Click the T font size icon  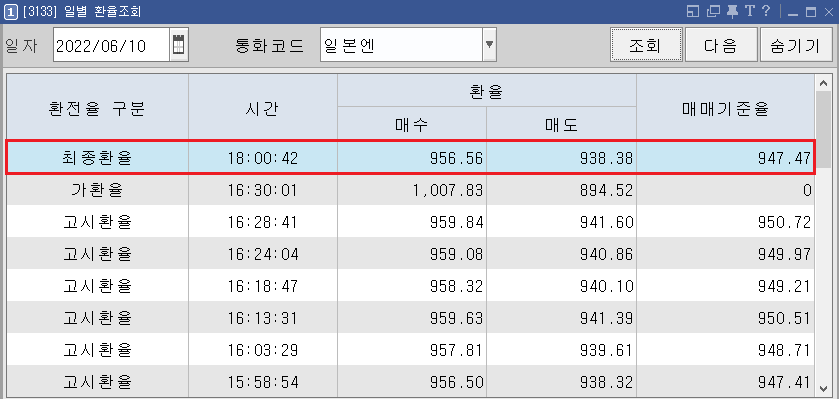point(749,11)
